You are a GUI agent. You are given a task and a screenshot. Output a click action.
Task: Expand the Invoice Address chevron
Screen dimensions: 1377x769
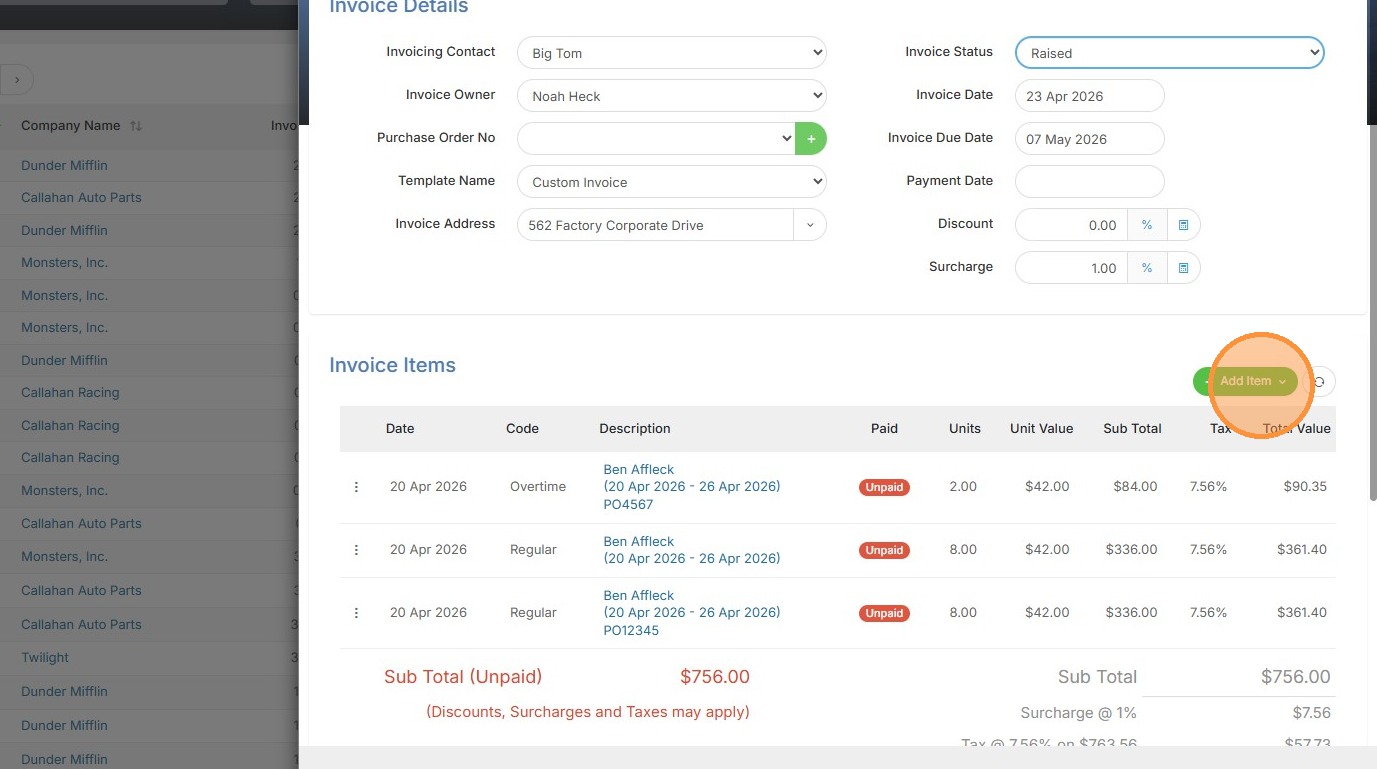810,225
